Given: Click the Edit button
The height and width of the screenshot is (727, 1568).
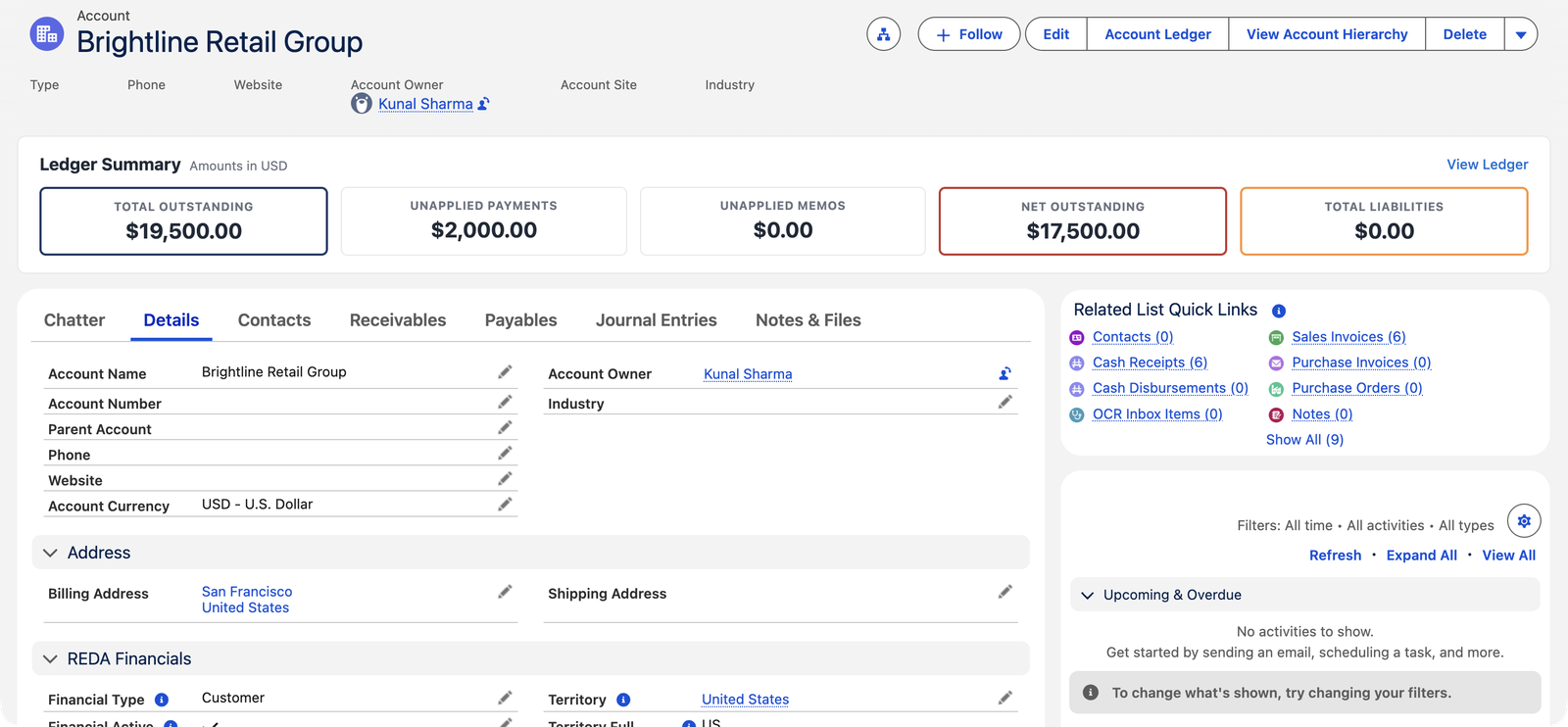Looking at the screenshot, I should tap(1056, 34).
